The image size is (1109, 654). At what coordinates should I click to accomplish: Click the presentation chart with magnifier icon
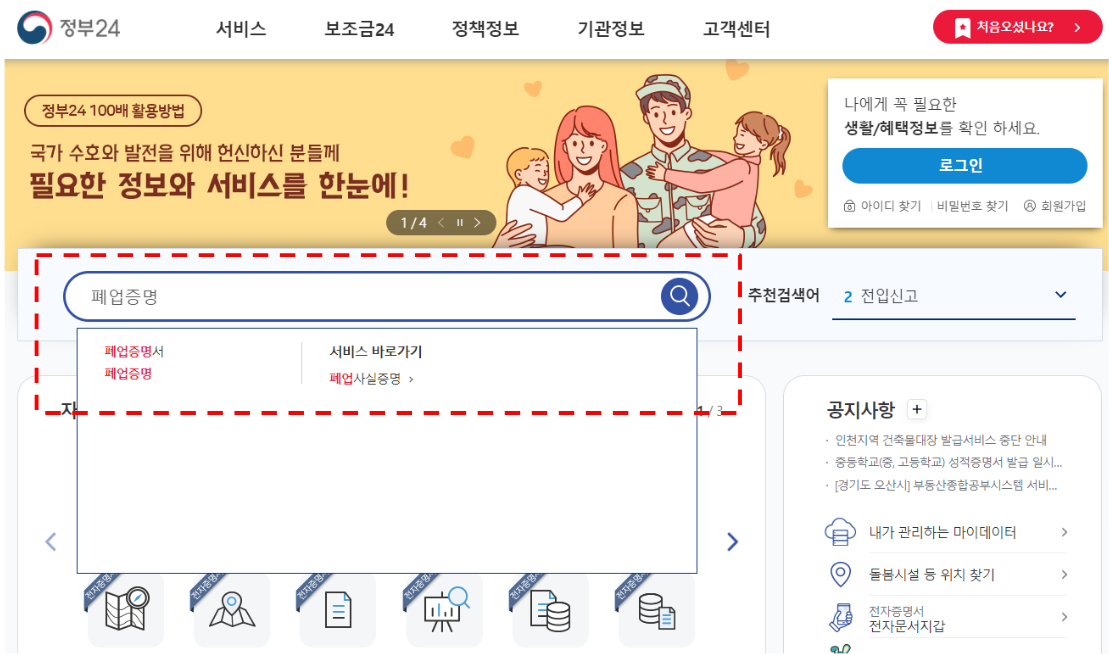(445, 609)
